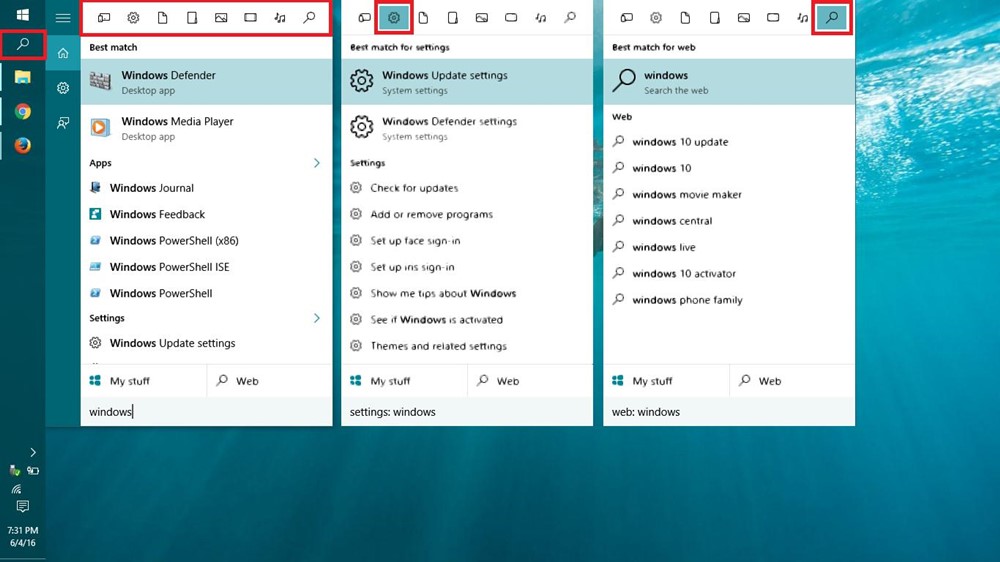1000x562 pixels.
Task: Select the Videos filter in the 'windows' panel
Action: 250,18
